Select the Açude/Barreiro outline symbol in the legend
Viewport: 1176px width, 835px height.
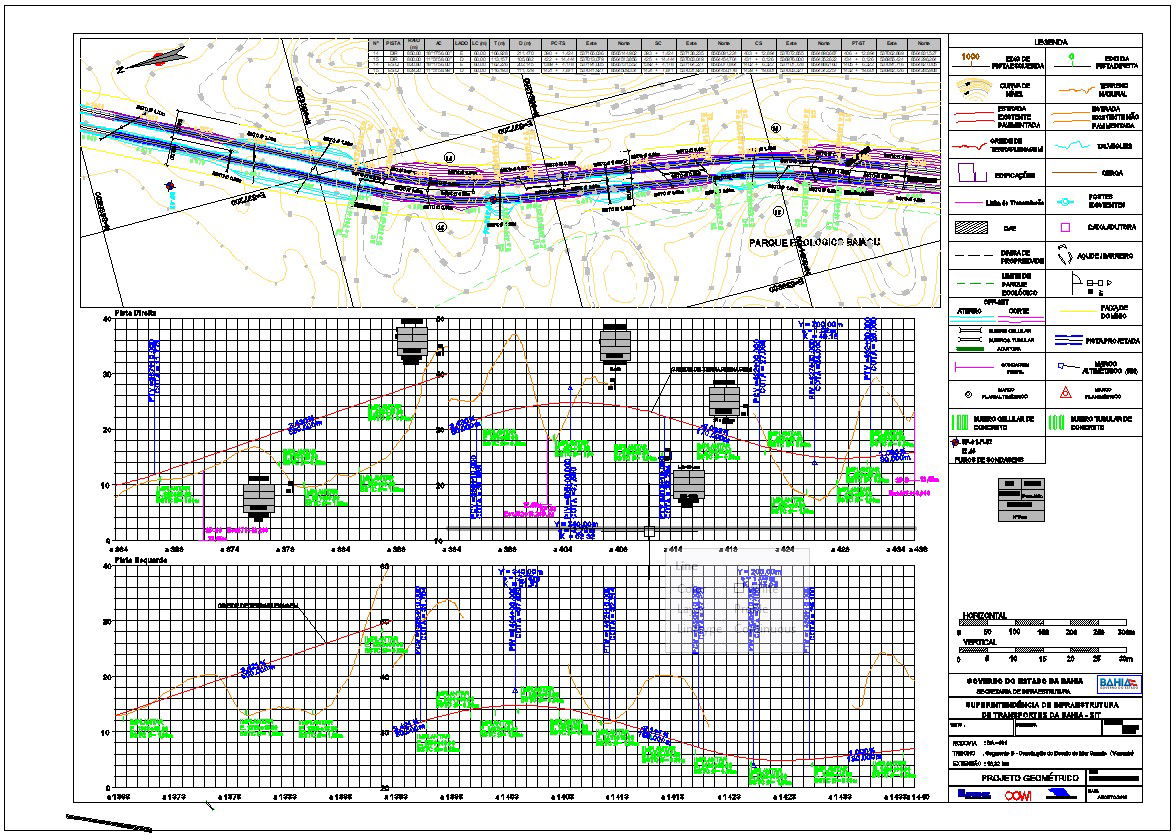pos(1066,256)
